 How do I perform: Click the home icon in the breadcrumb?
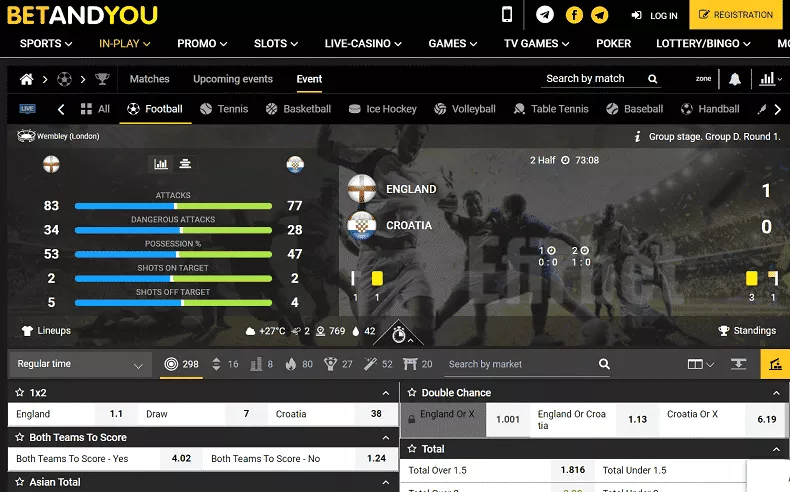(x=27, y=79)
